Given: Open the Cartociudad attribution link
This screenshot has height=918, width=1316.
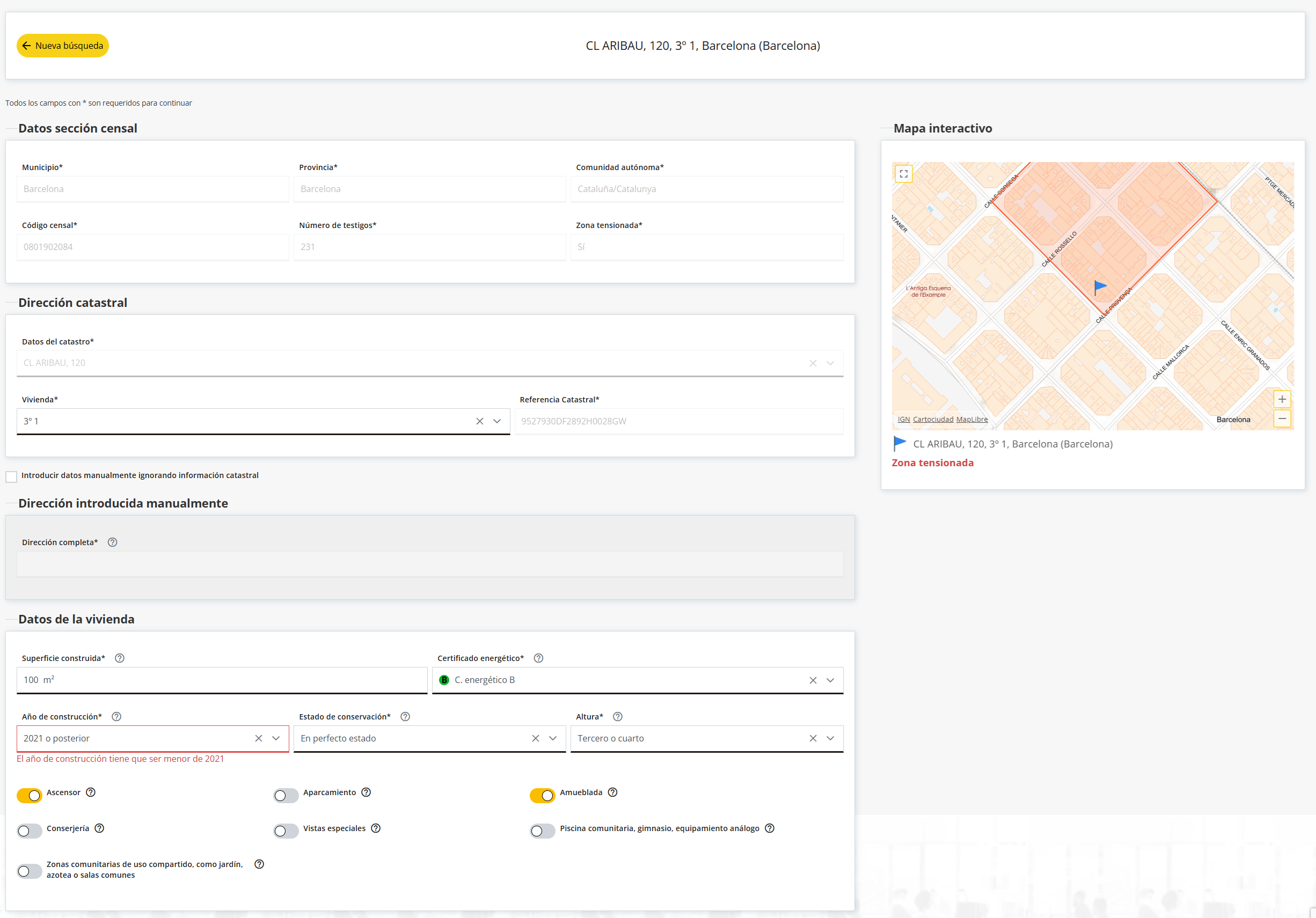Looking at the screenshot, I should (x=933, y=420).
